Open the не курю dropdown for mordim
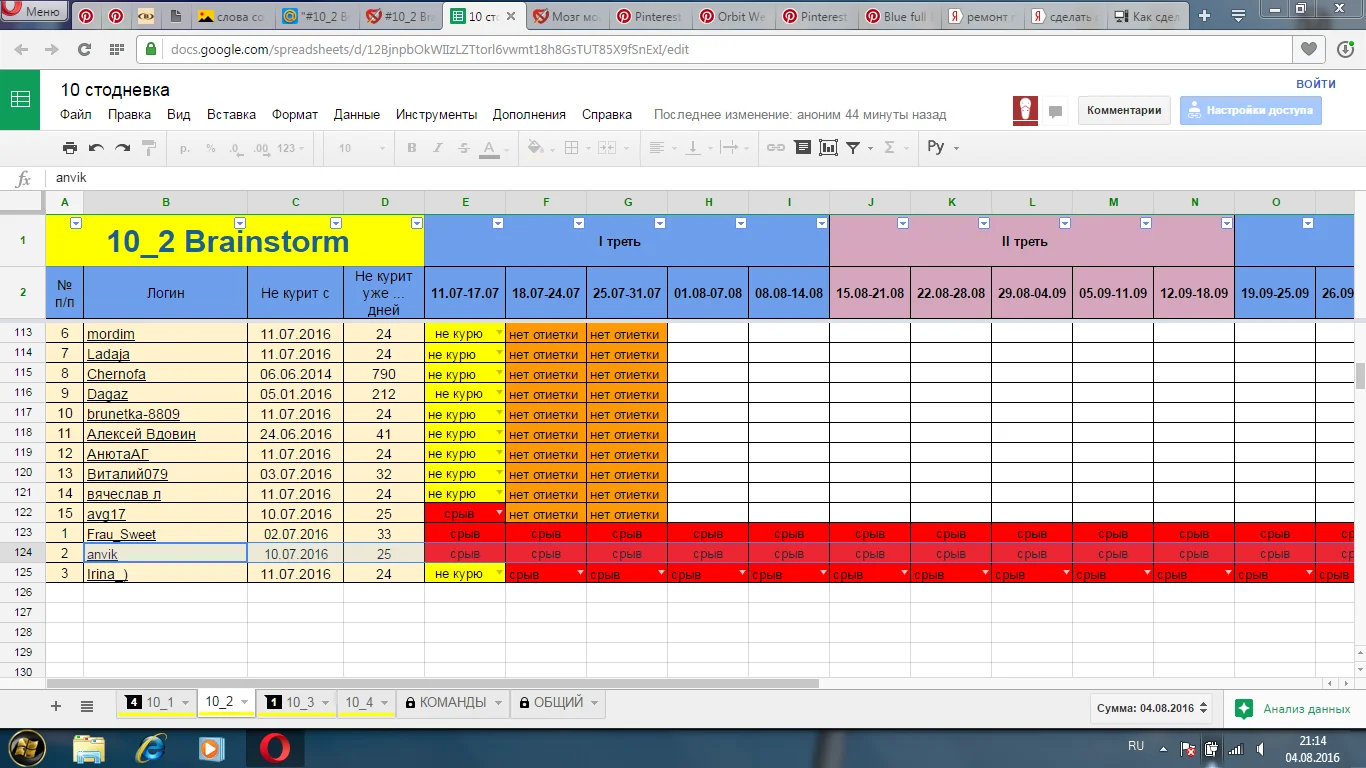Screen dimensions: 1366x768 click(x=500, y=332)
